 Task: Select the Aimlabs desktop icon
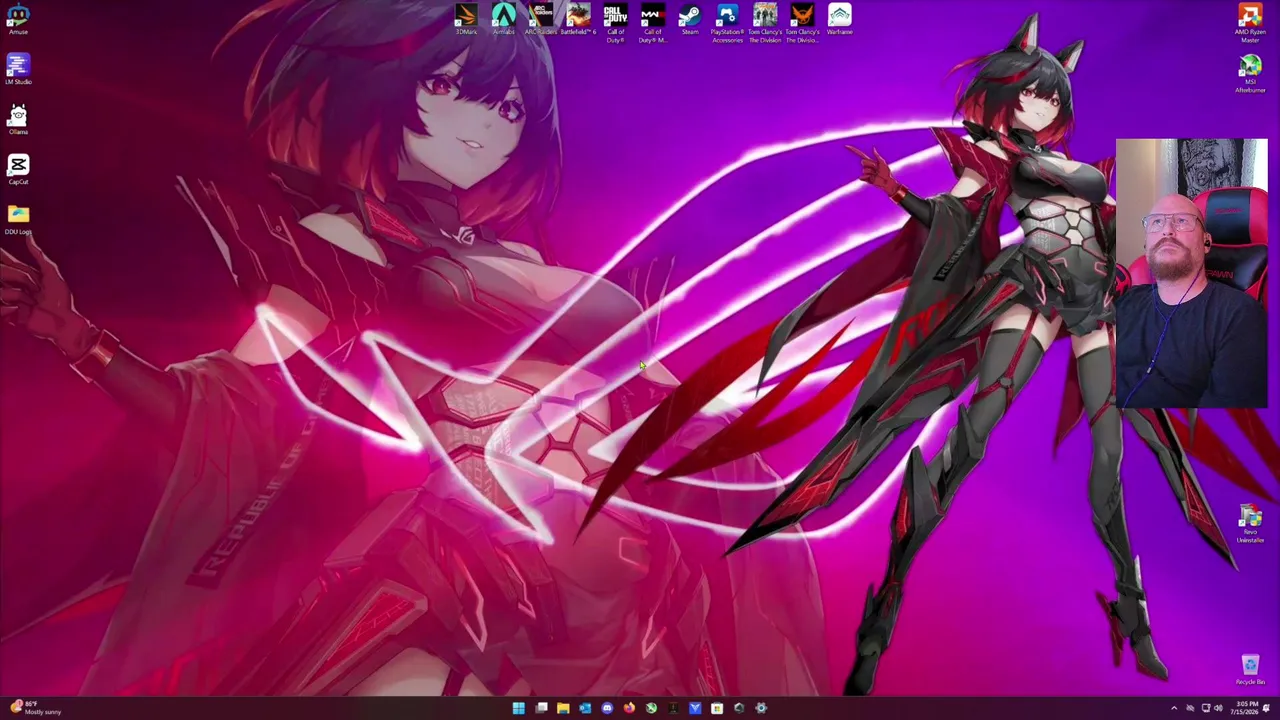(x=503, y=19)
